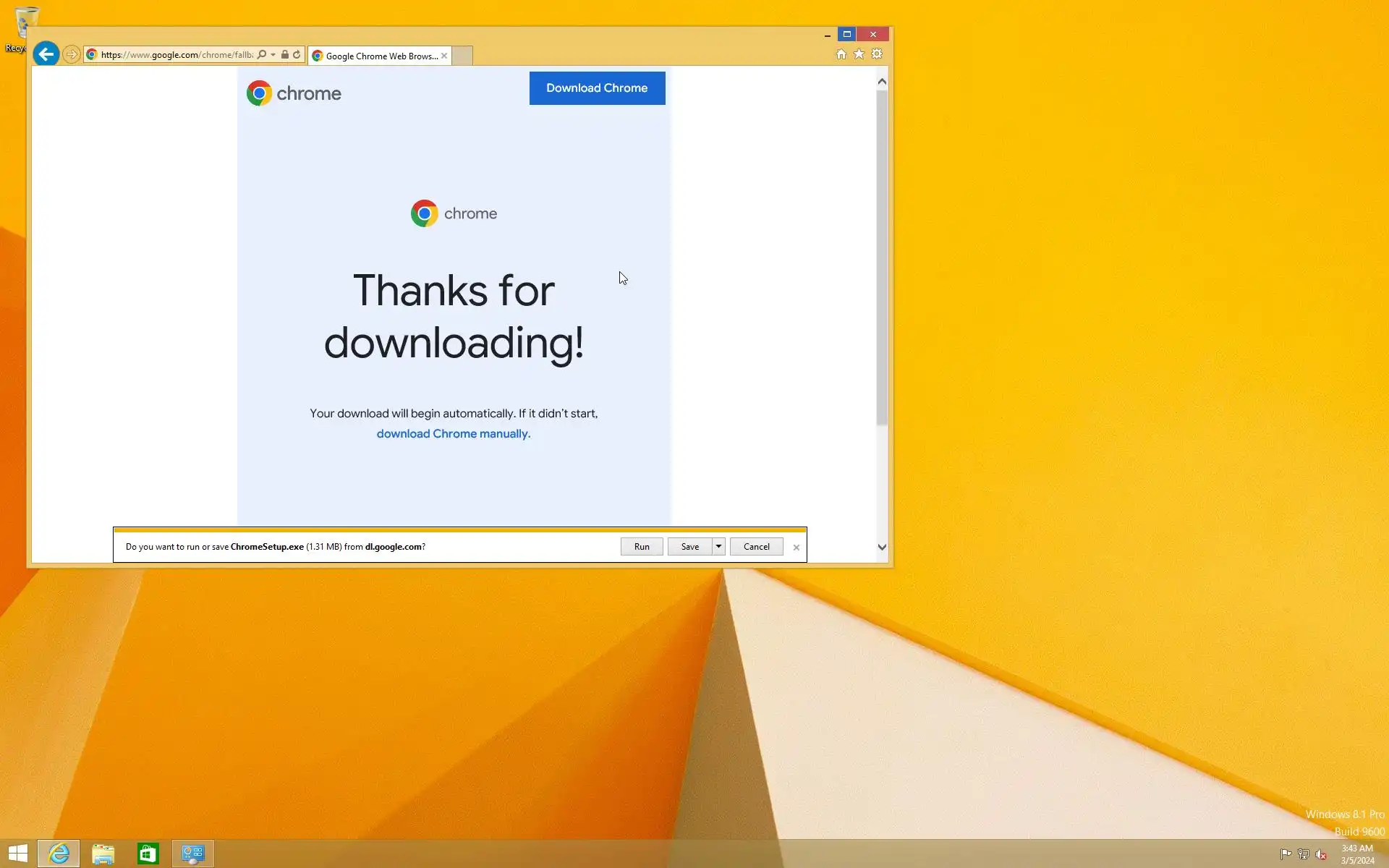Screen dimensions: 1389x868
Task: Go to home page icon
Action: [841, 54]
